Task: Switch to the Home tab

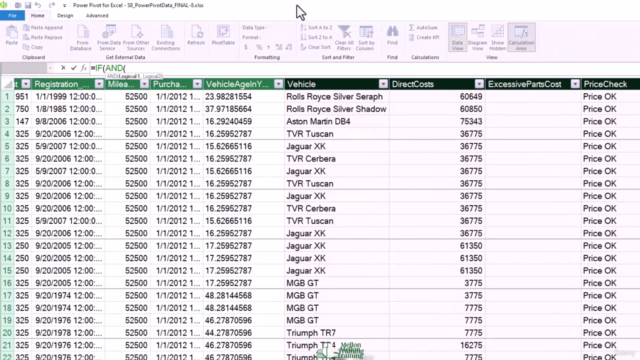Action: point(38,16)
